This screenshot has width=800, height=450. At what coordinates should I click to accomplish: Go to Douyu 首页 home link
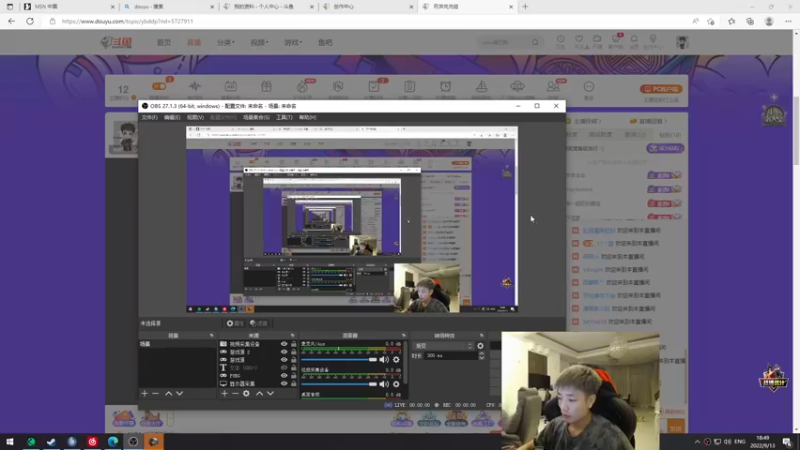[164, 42]
